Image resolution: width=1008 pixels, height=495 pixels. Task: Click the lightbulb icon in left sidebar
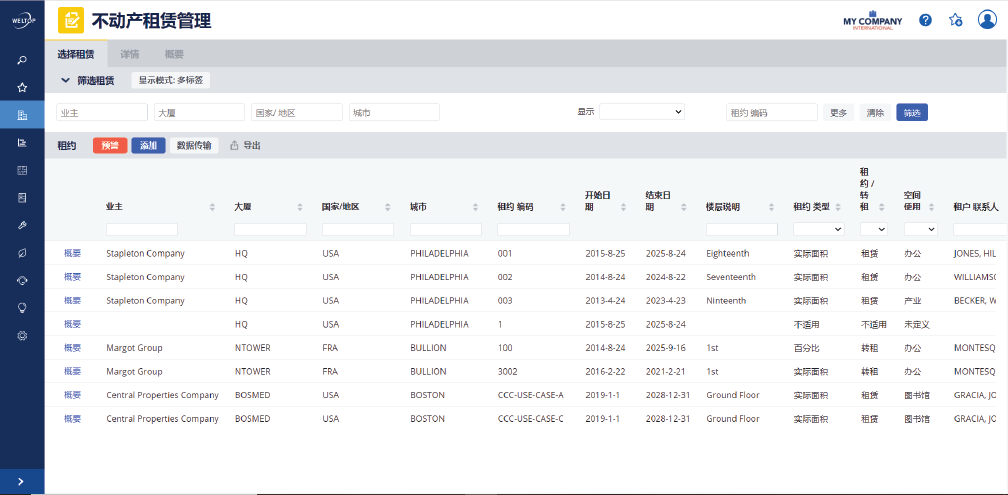(22, 308)
